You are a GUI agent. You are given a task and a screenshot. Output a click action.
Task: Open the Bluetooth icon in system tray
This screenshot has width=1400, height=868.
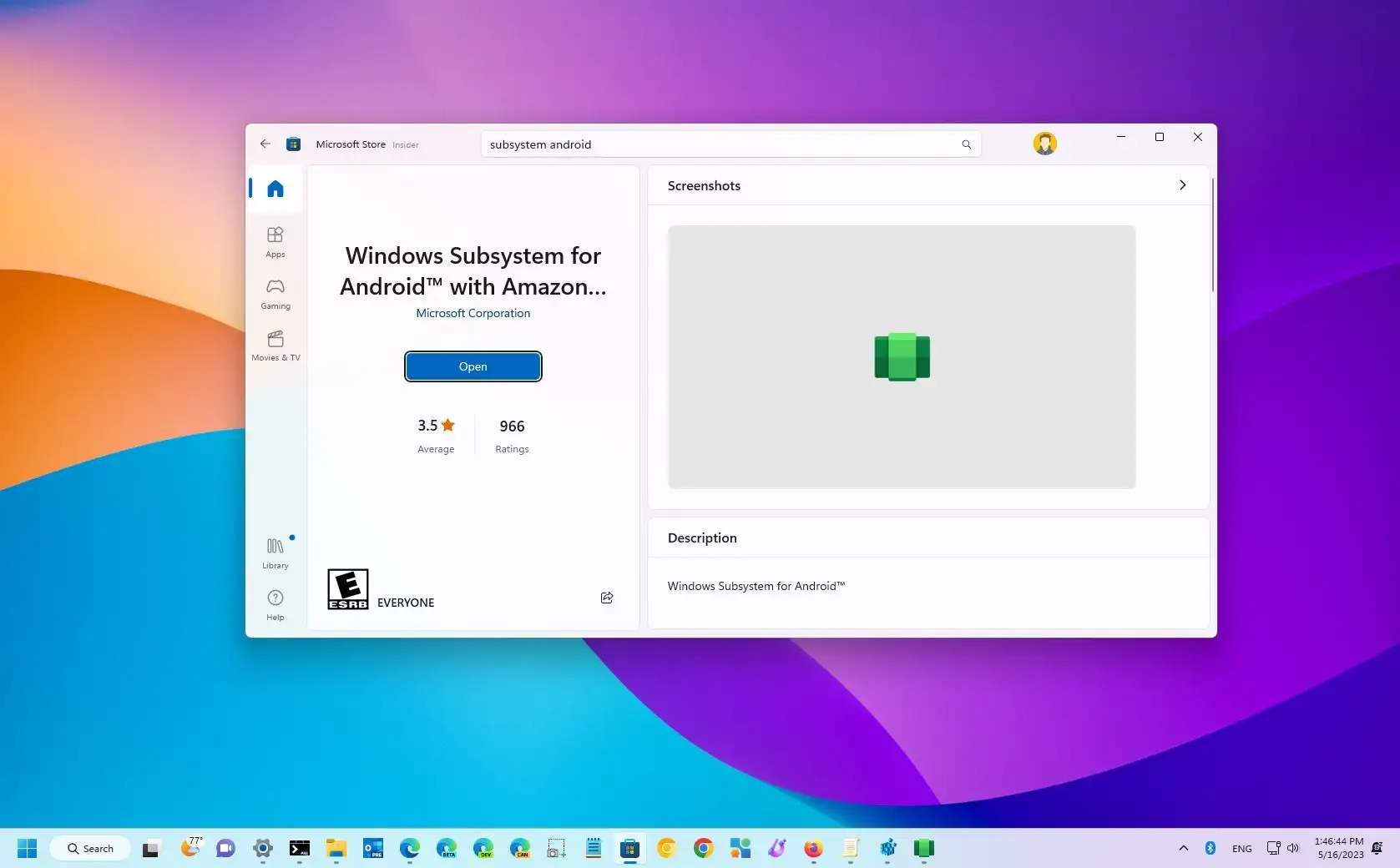[1210, 848]
